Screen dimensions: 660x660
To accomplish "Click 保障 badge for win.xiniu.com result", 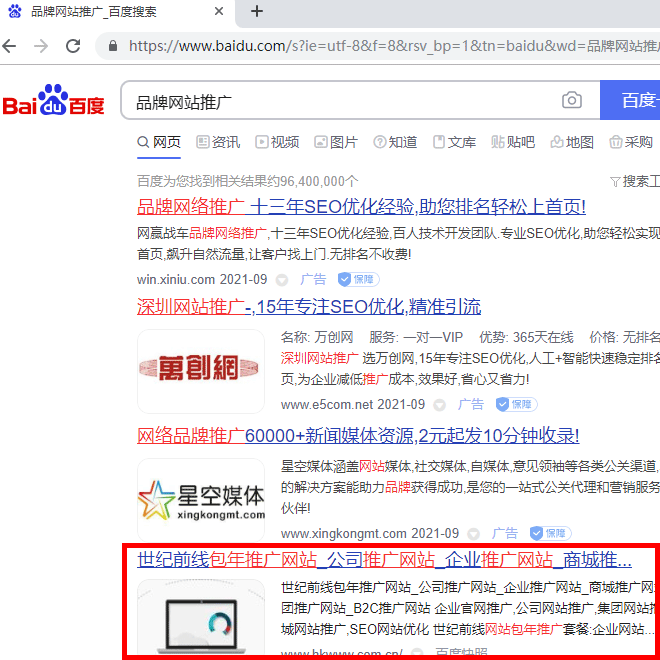I will click(x=359, y=279).
